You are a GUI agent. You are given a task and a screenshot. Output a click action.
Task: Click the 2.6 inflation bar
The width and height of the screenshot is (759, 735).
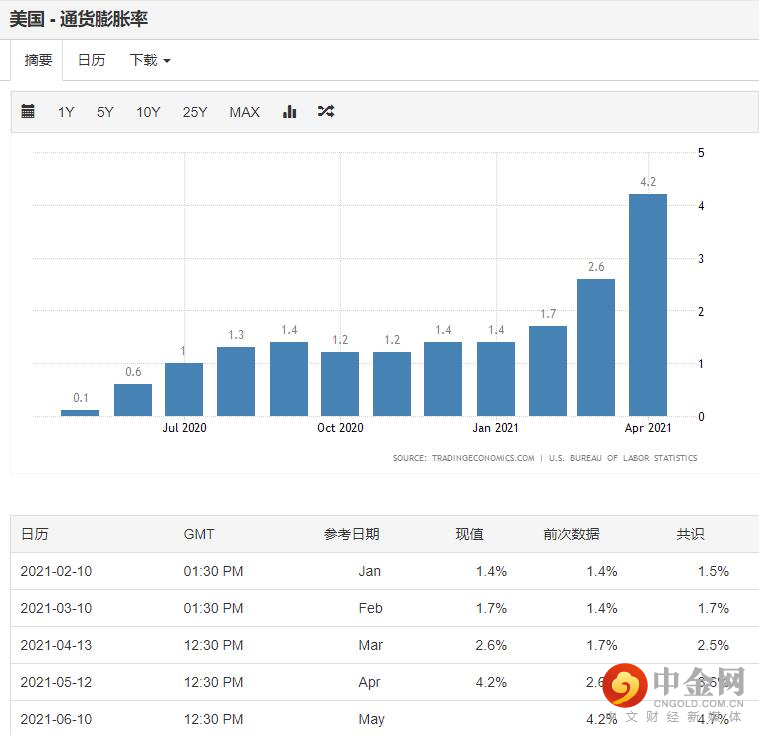596,347
